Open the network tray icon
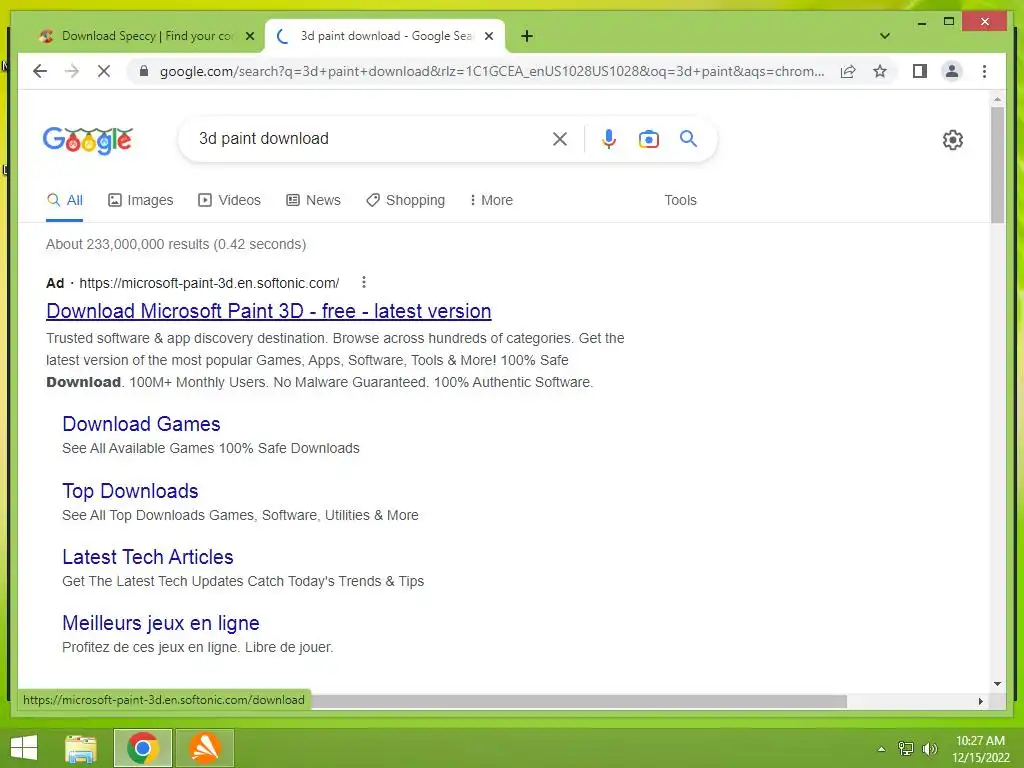 [x=906, y=749]
